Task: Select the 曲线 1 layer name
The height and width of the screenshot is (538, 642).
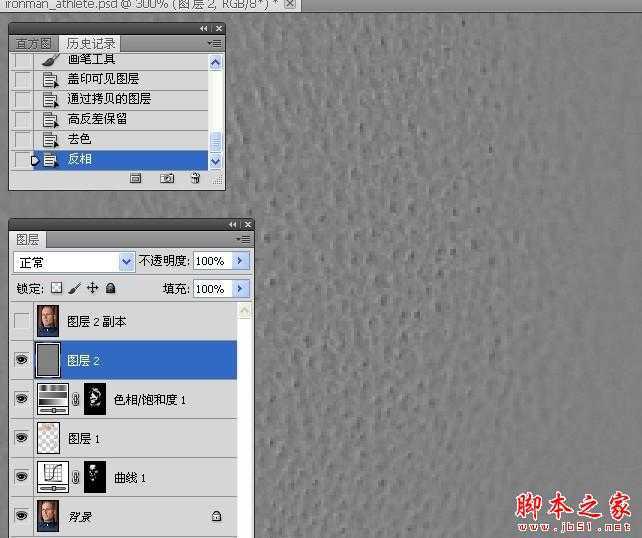Action: coord(130,477)
